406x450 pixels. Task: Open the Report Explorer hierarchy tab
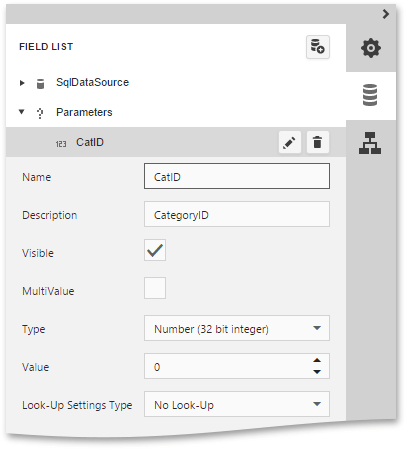370,143
